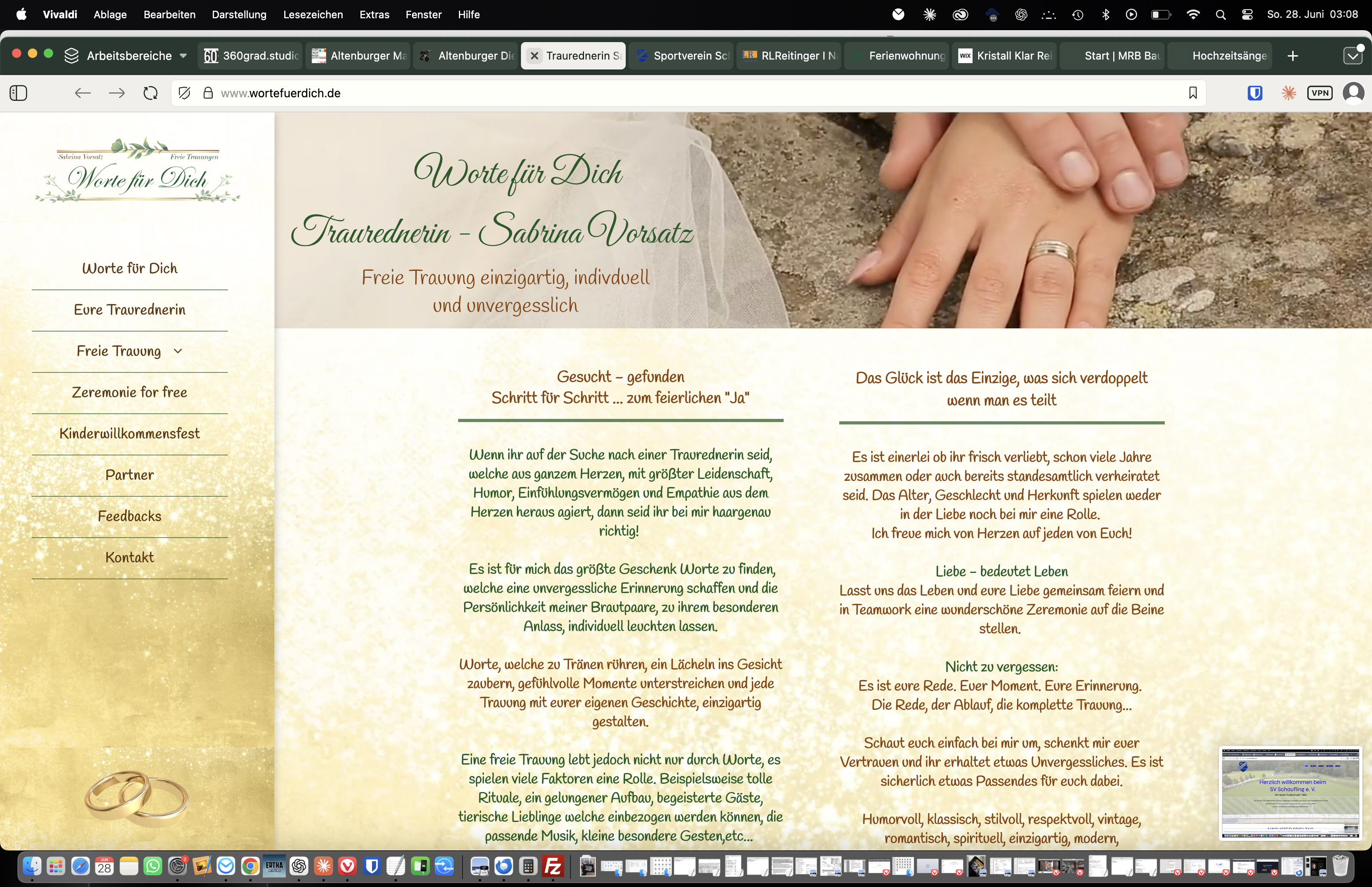This screenshot has width=1372, height=887.
Task: Click the Worte für Dich site logo
Action: (x=138, y=170)
